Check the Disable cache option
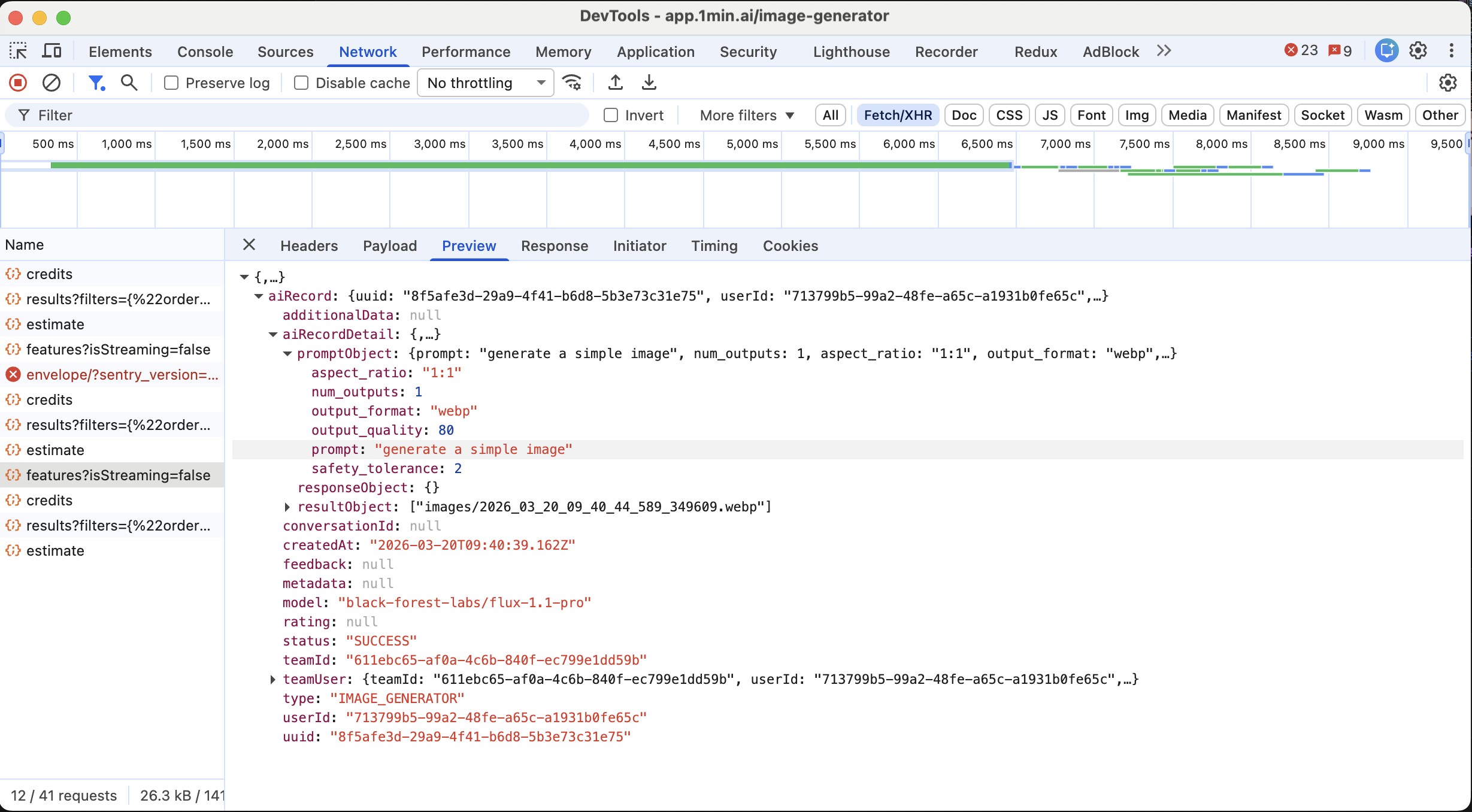Screen dimensions: 1472x812 [301, 83]
